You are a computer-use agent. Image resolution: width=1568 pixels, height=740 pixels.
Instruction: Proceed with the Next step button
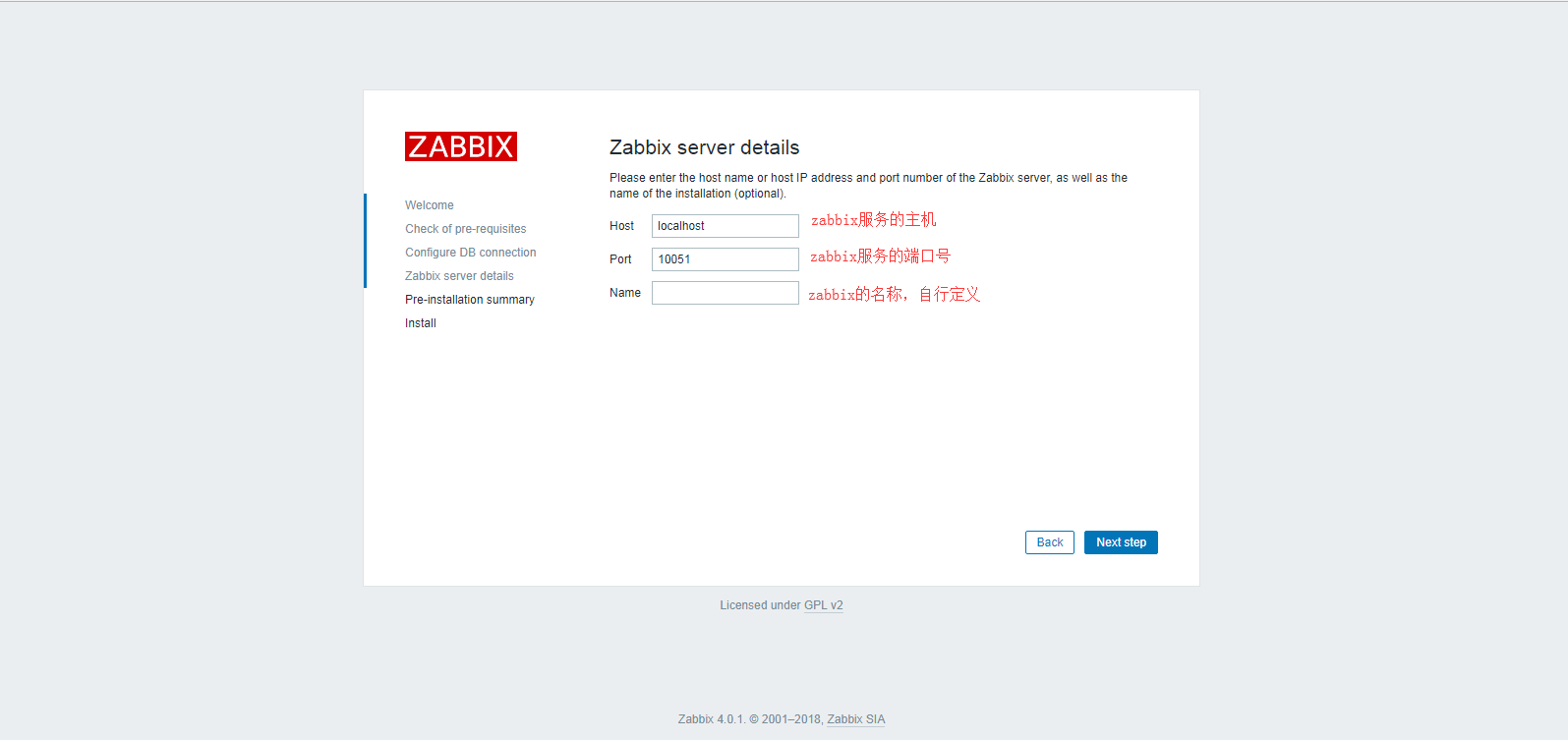1121,542
